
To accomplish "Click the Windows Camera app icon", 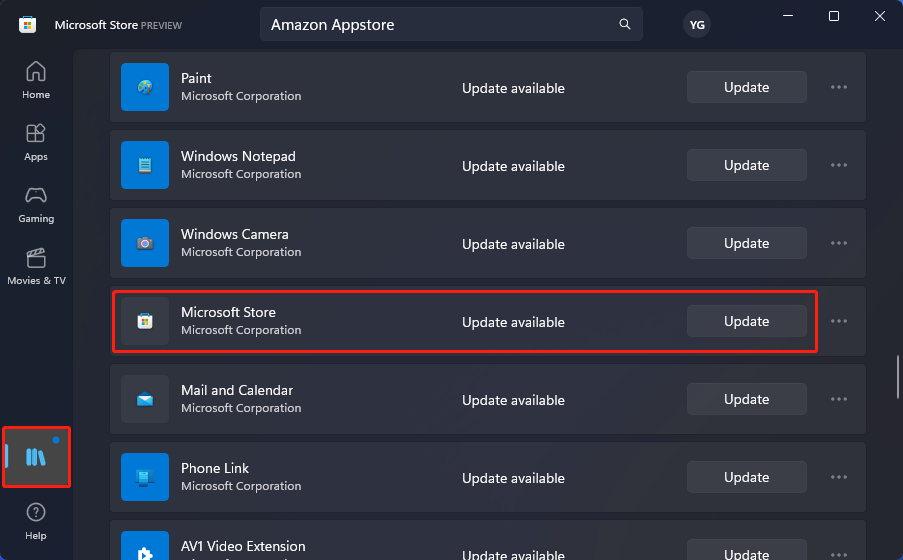I will pos(145,243).
